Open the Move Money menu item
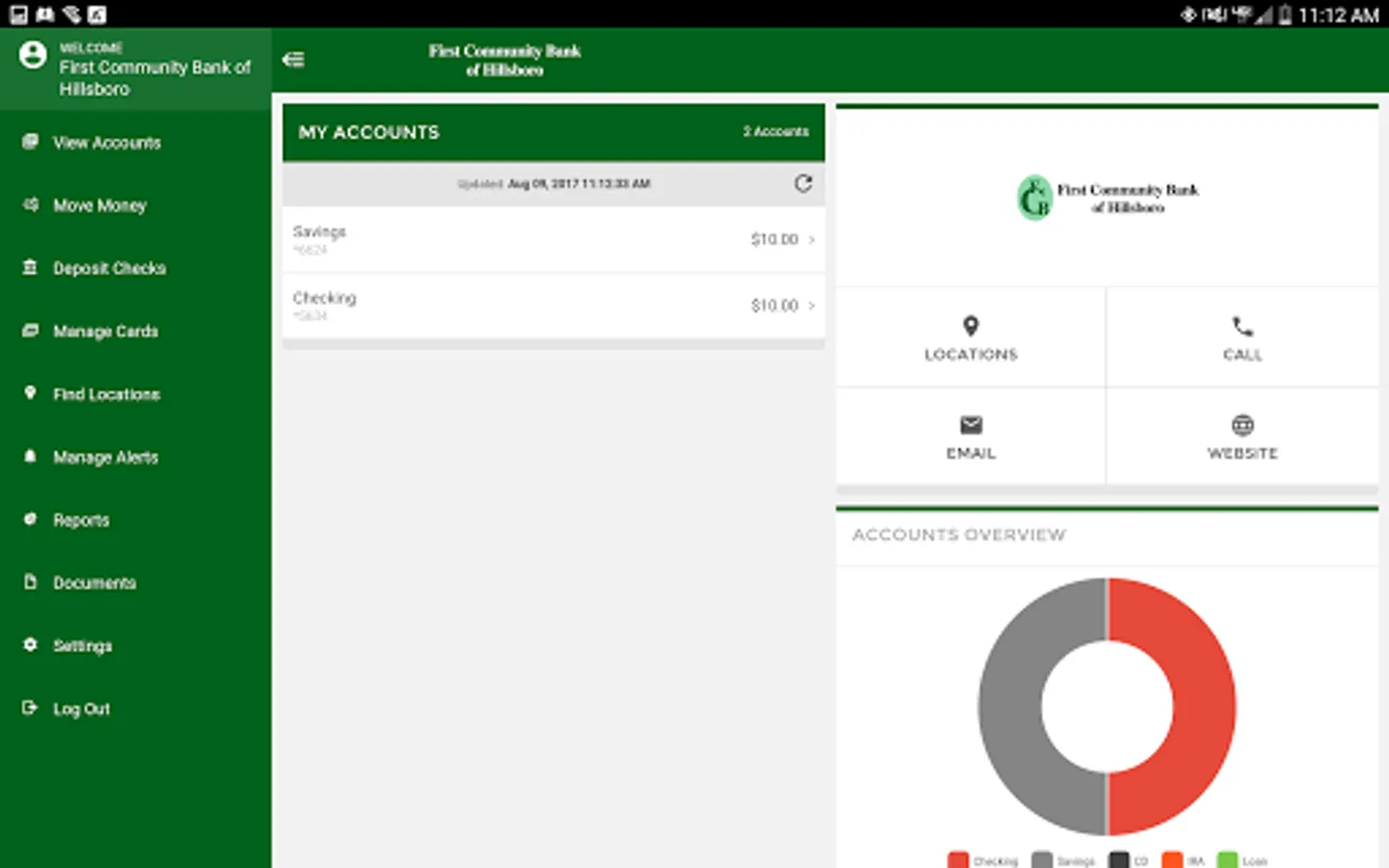 click(100, 205)
